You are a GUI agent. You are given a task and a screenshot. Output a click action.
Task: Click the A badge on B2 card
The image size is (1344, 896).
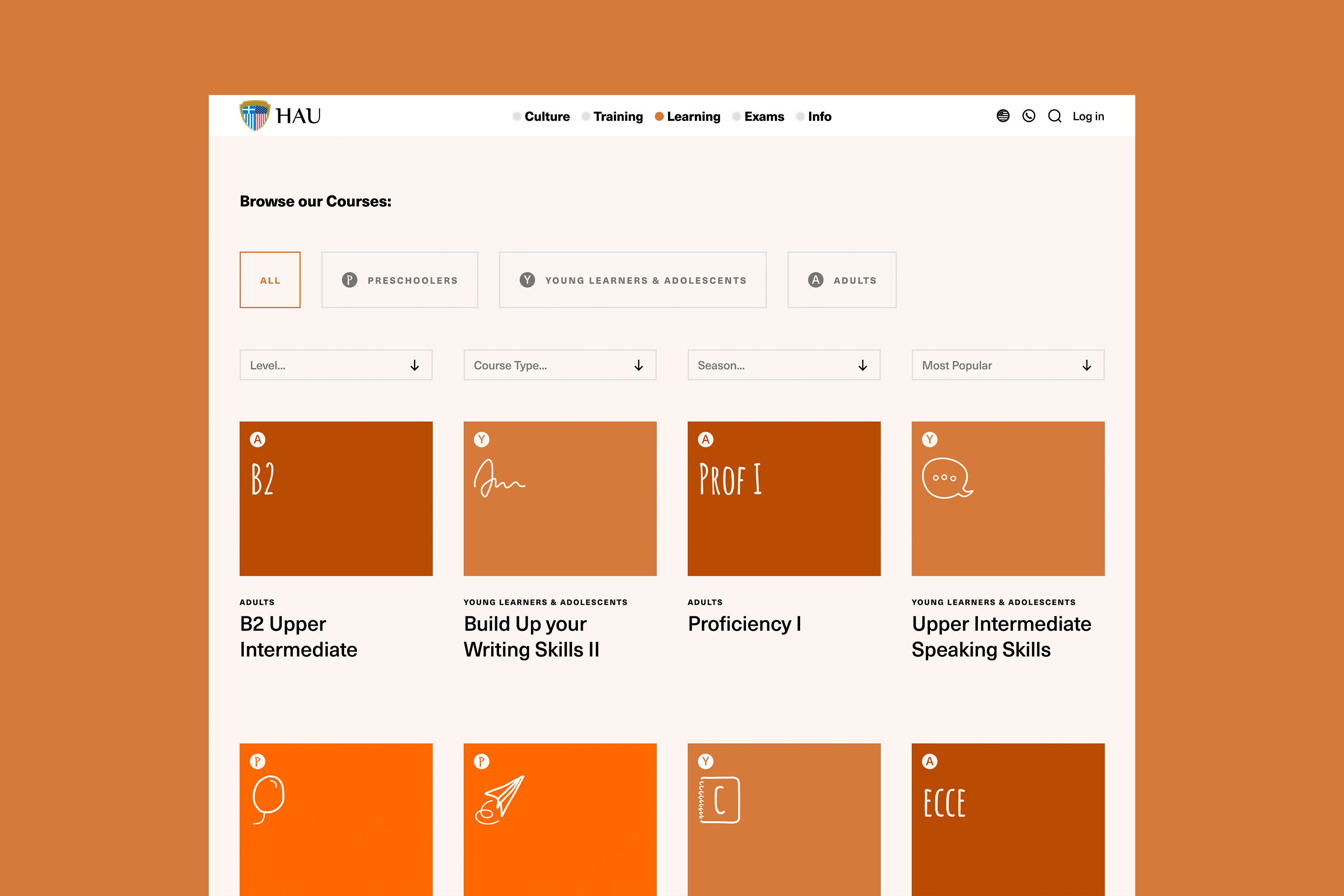point(258,439)
